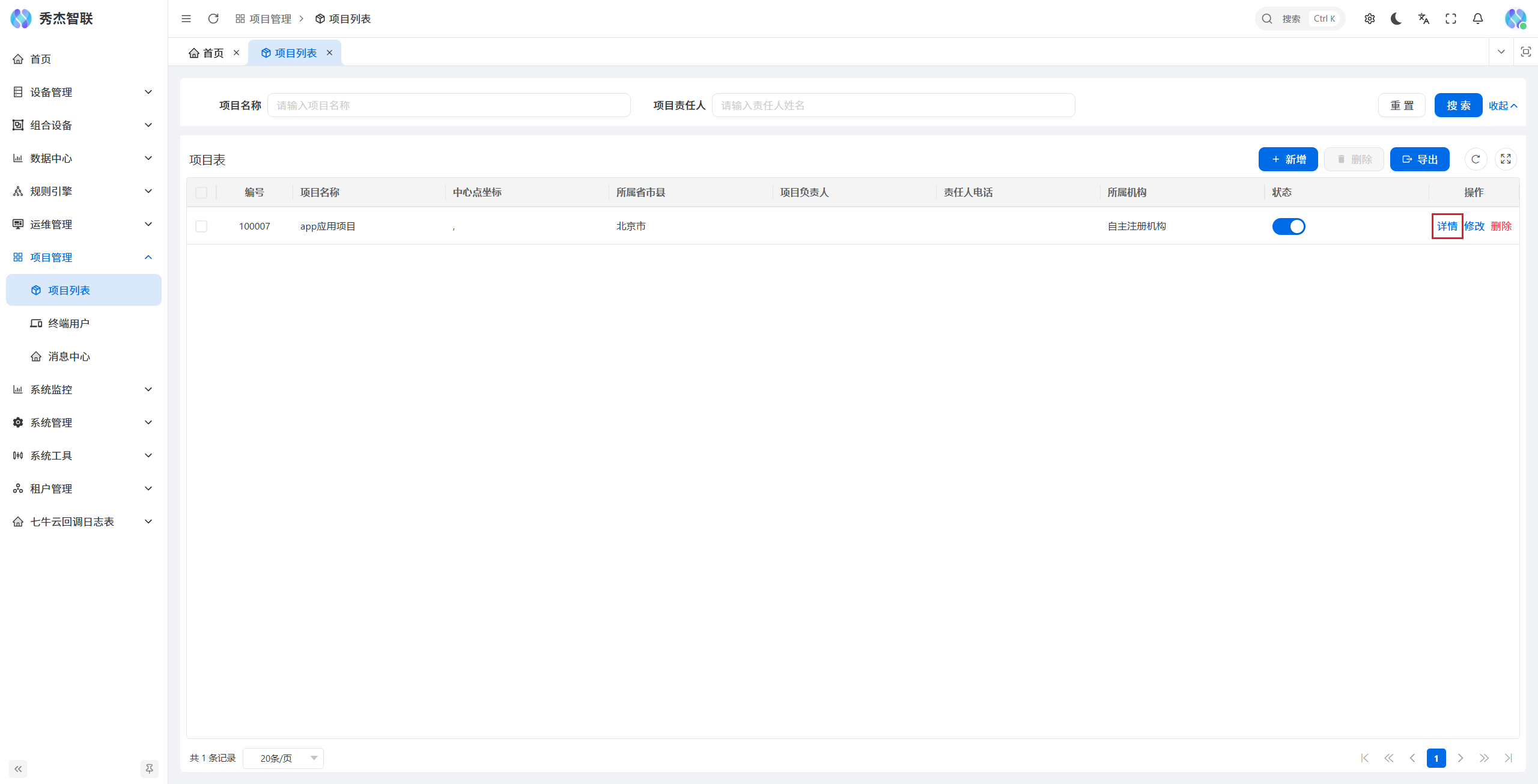This screenshot has height=784, width=1538.
Task: Click the 项目名称 input field
Action: coord(449,105)
